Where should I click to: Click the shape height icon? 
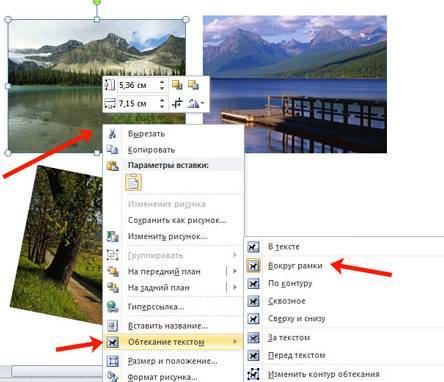tap(110, 85)
